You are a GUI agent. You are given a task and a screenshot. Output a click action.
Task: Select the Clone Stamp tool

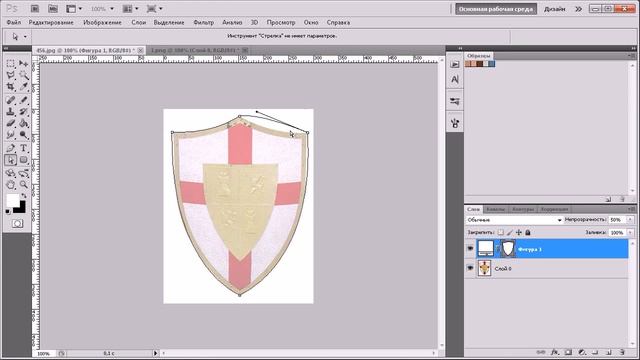pos(11,111)
